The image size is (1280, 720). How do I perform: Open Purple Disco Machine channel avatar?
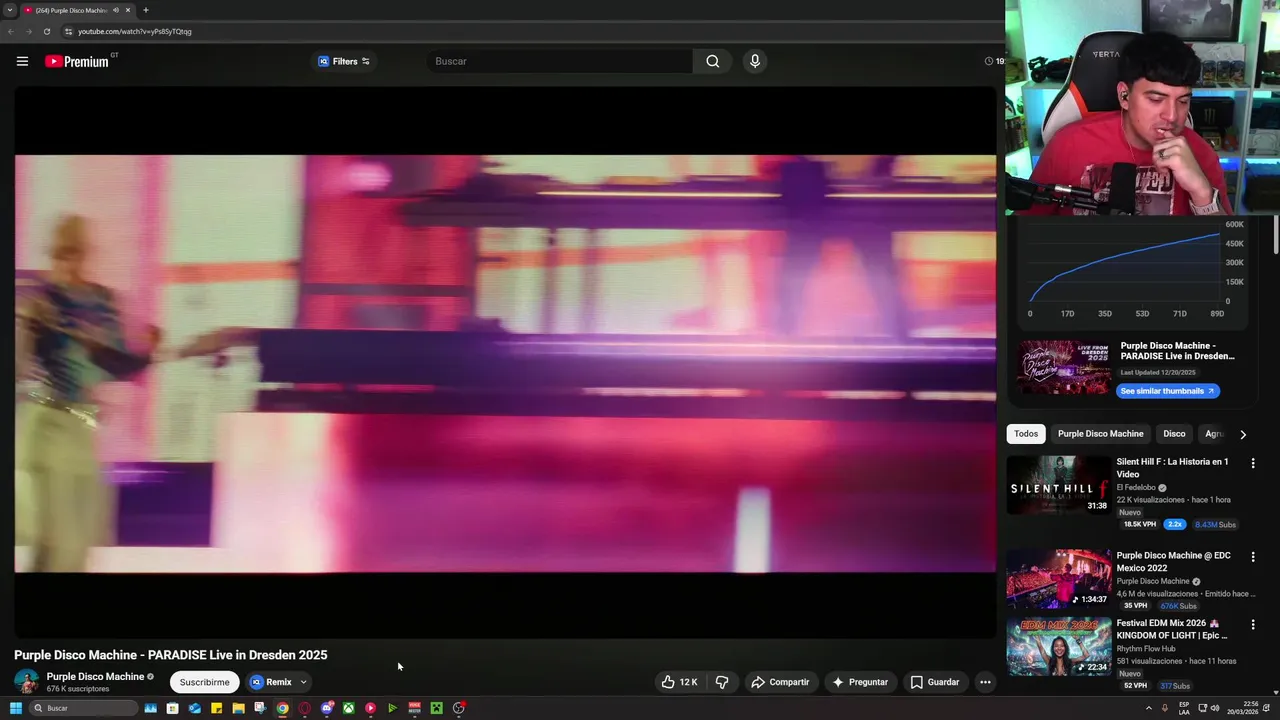coord(27,682)
